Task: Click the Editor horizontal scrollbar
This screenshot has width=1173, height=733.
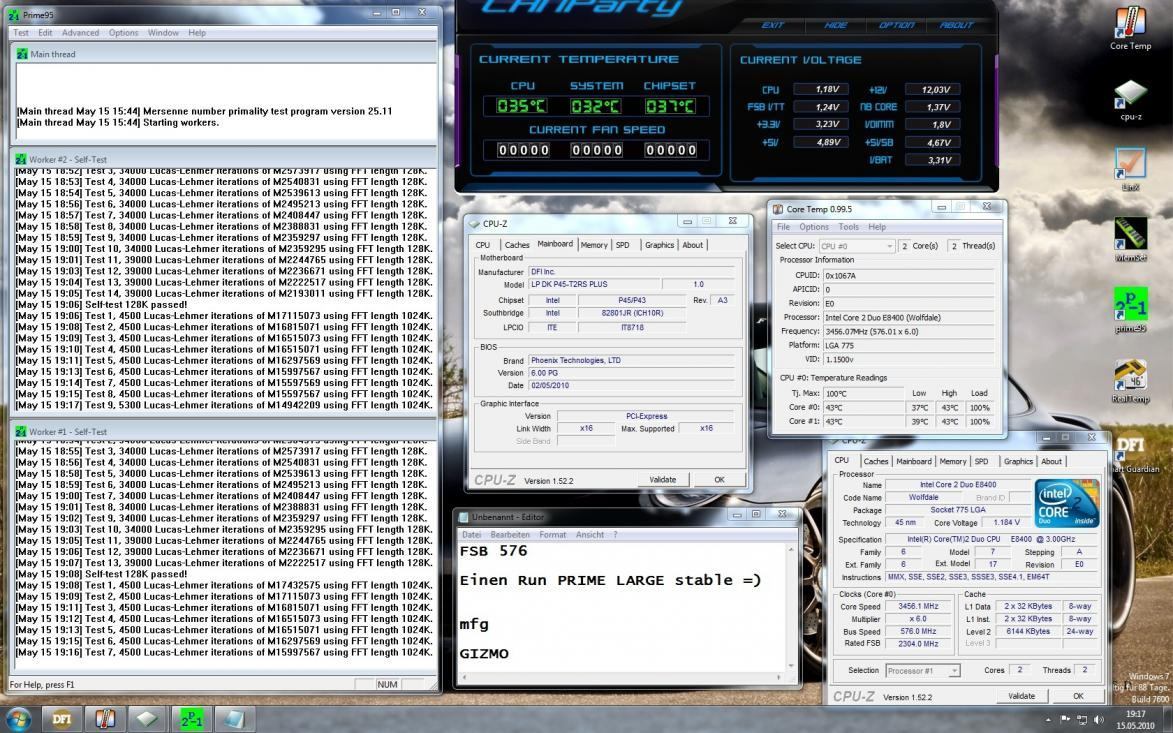Action: coord(622,677)
